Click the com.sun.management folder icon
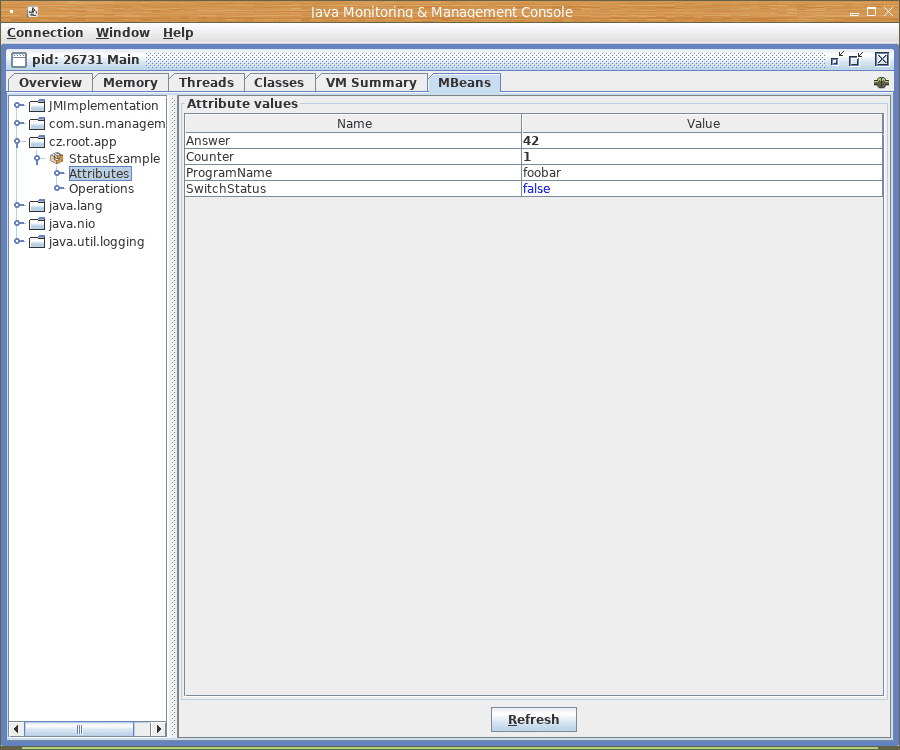Image resolution: width=900 pixels, height=750 pixels. [37, 123]
